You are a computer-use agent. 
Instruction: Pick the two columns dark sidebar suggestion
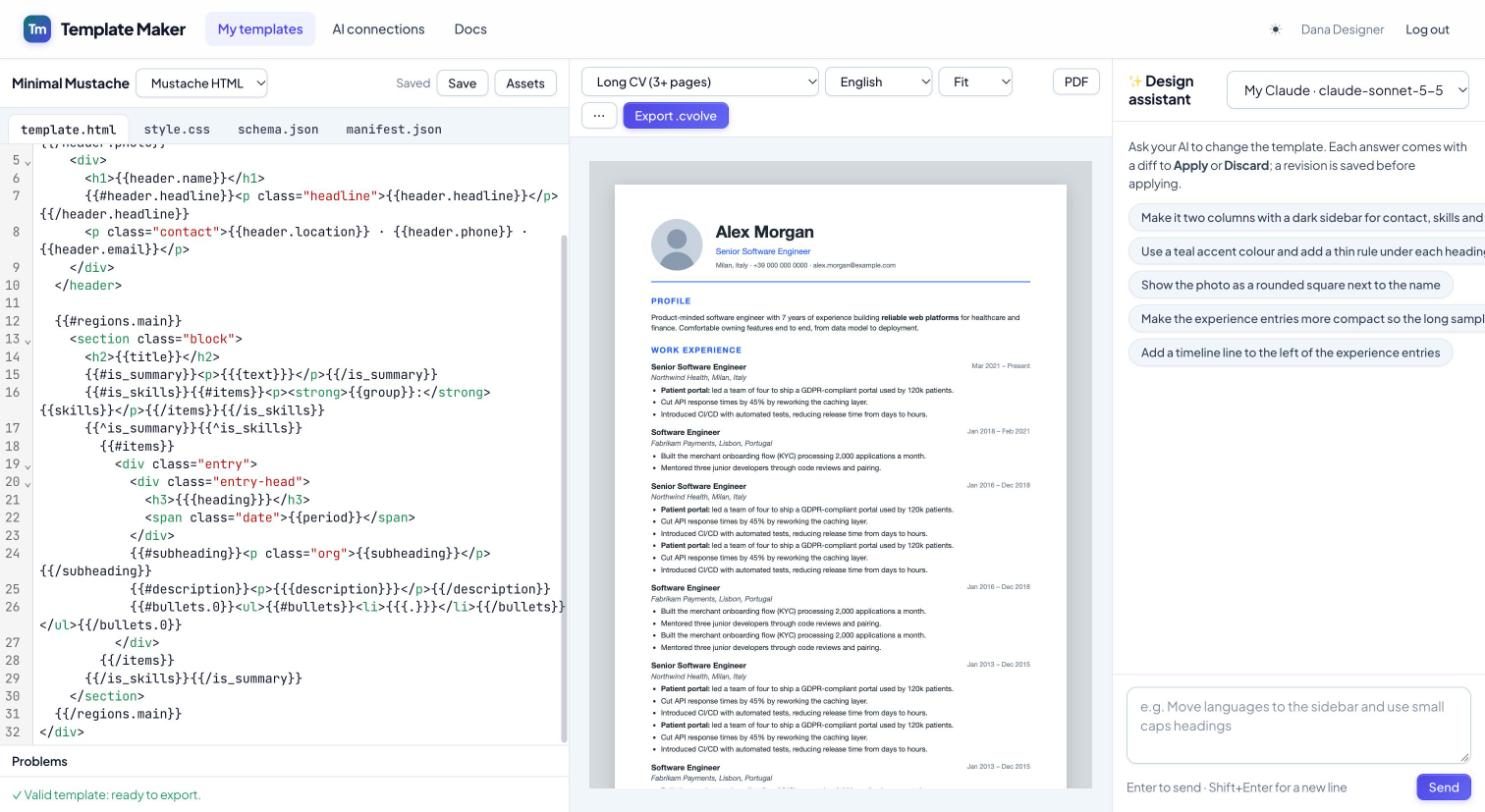1307,218
